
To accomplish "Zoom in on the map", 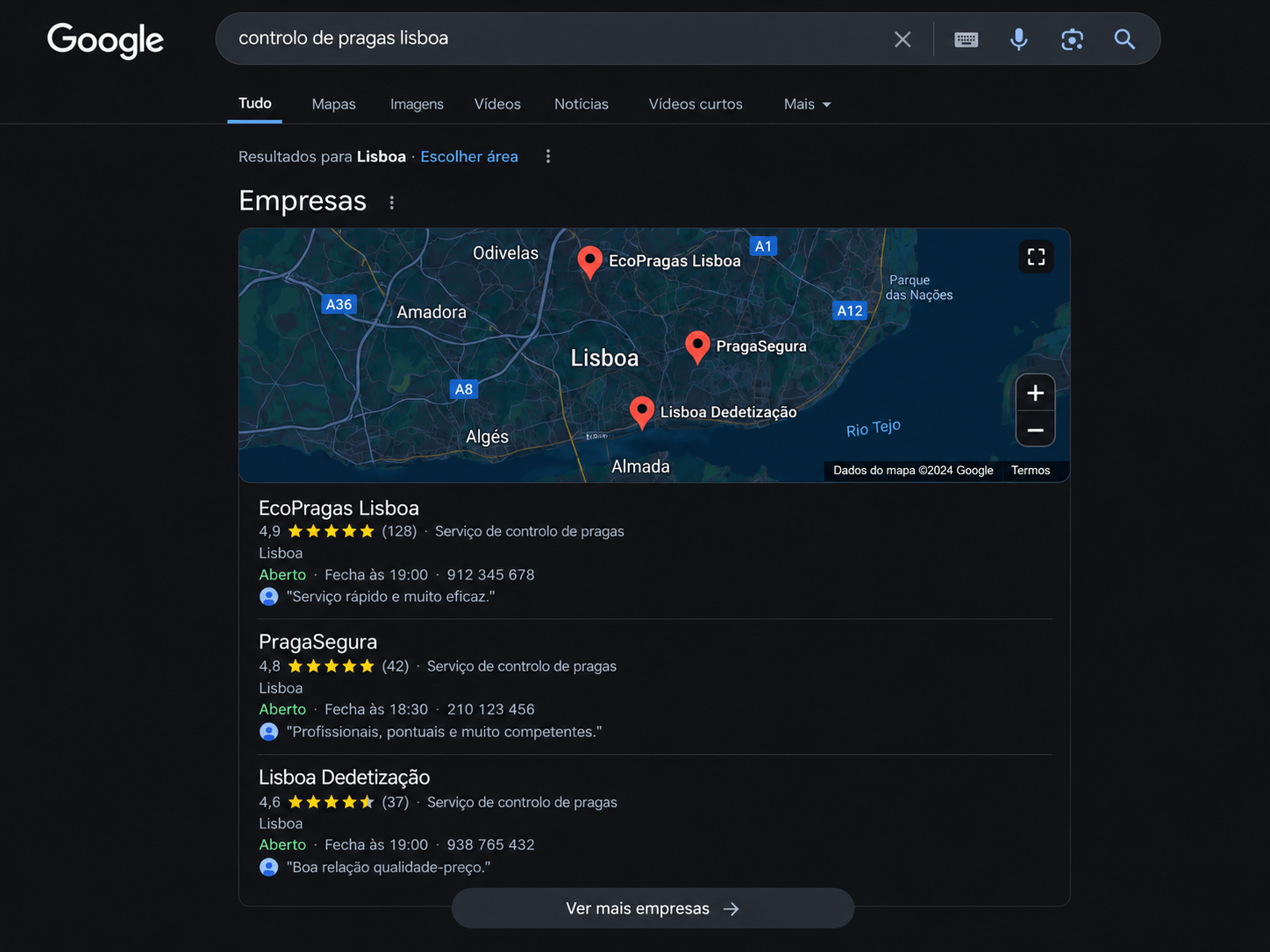I will pos(1035,393).
